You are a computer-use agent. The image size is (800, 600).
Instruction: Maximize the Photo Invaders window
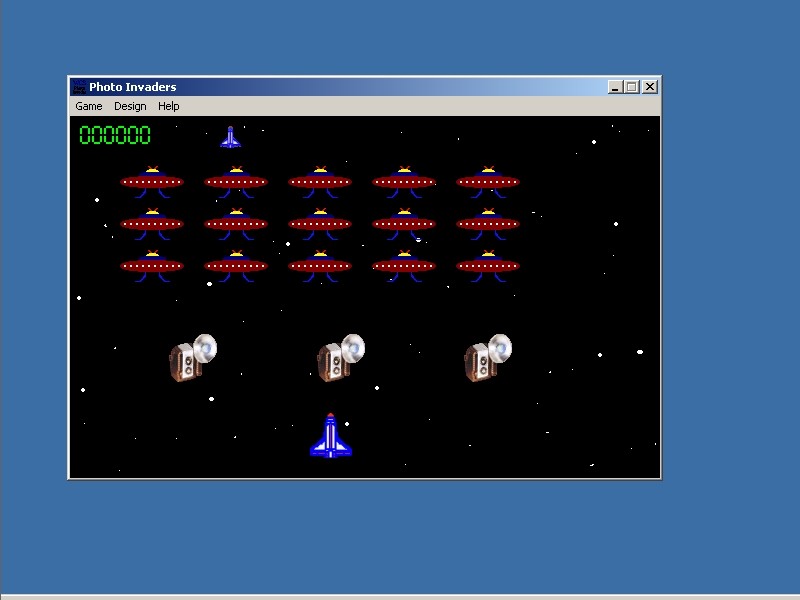coord(632,87)
